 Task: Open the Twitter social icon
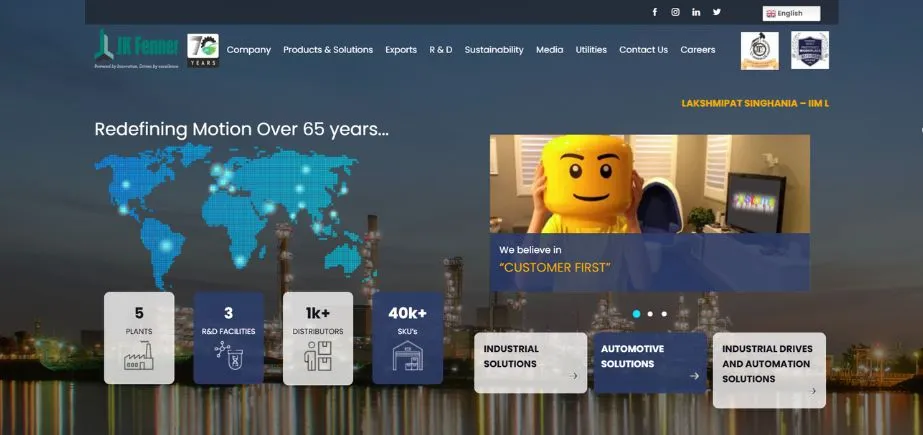tap(717, 12)
